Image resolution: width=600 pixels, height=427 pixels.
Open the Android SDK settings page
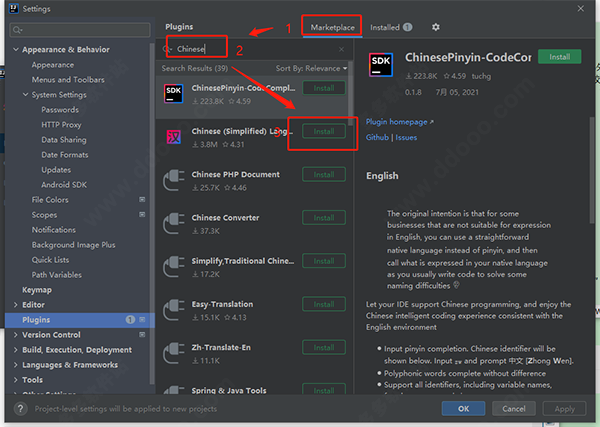click(64, 185)
